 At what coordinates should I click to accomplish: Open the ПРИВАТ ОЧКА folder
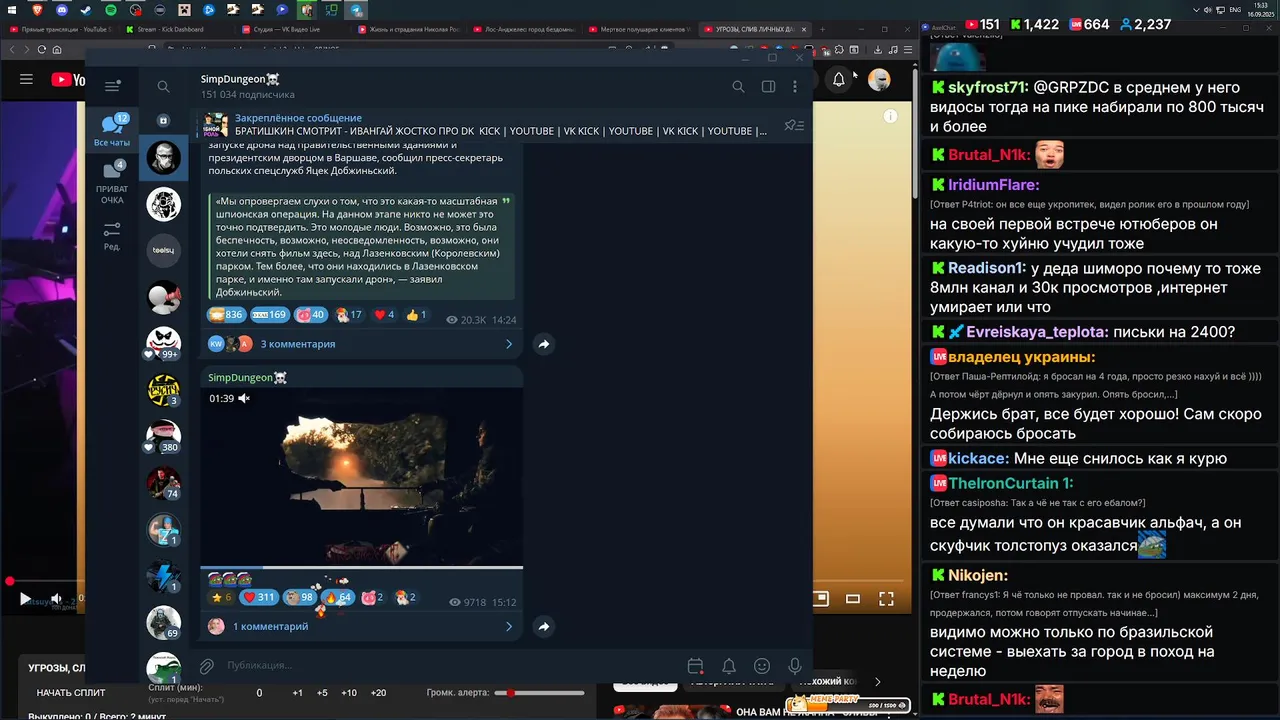coord(112,182)
